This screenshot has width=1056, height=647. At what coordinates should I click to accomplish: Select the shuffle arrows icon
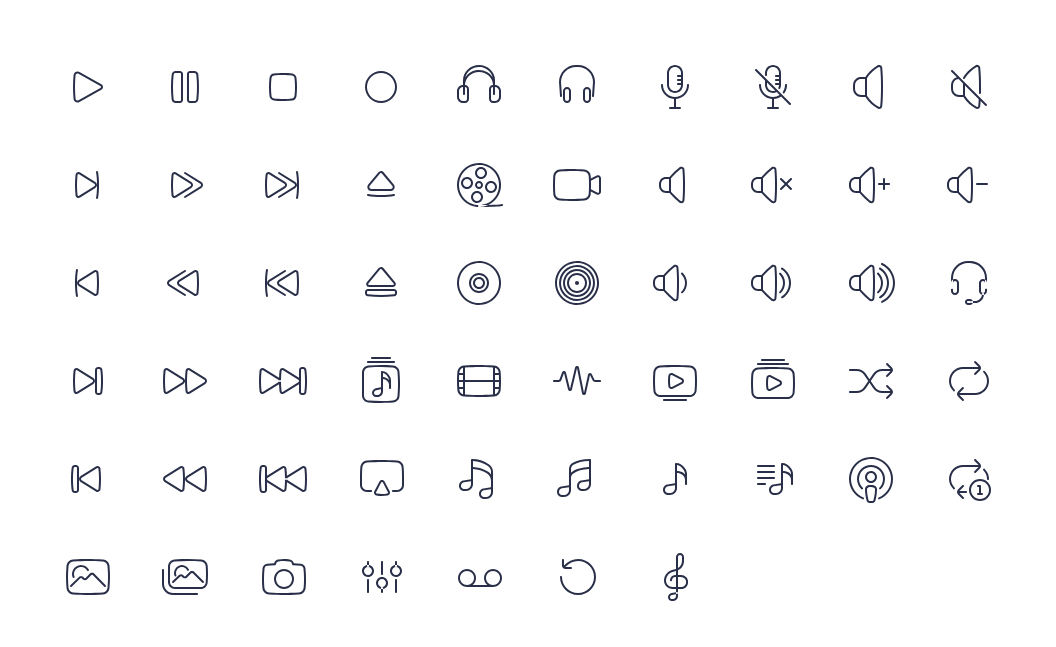click(871, 381)
